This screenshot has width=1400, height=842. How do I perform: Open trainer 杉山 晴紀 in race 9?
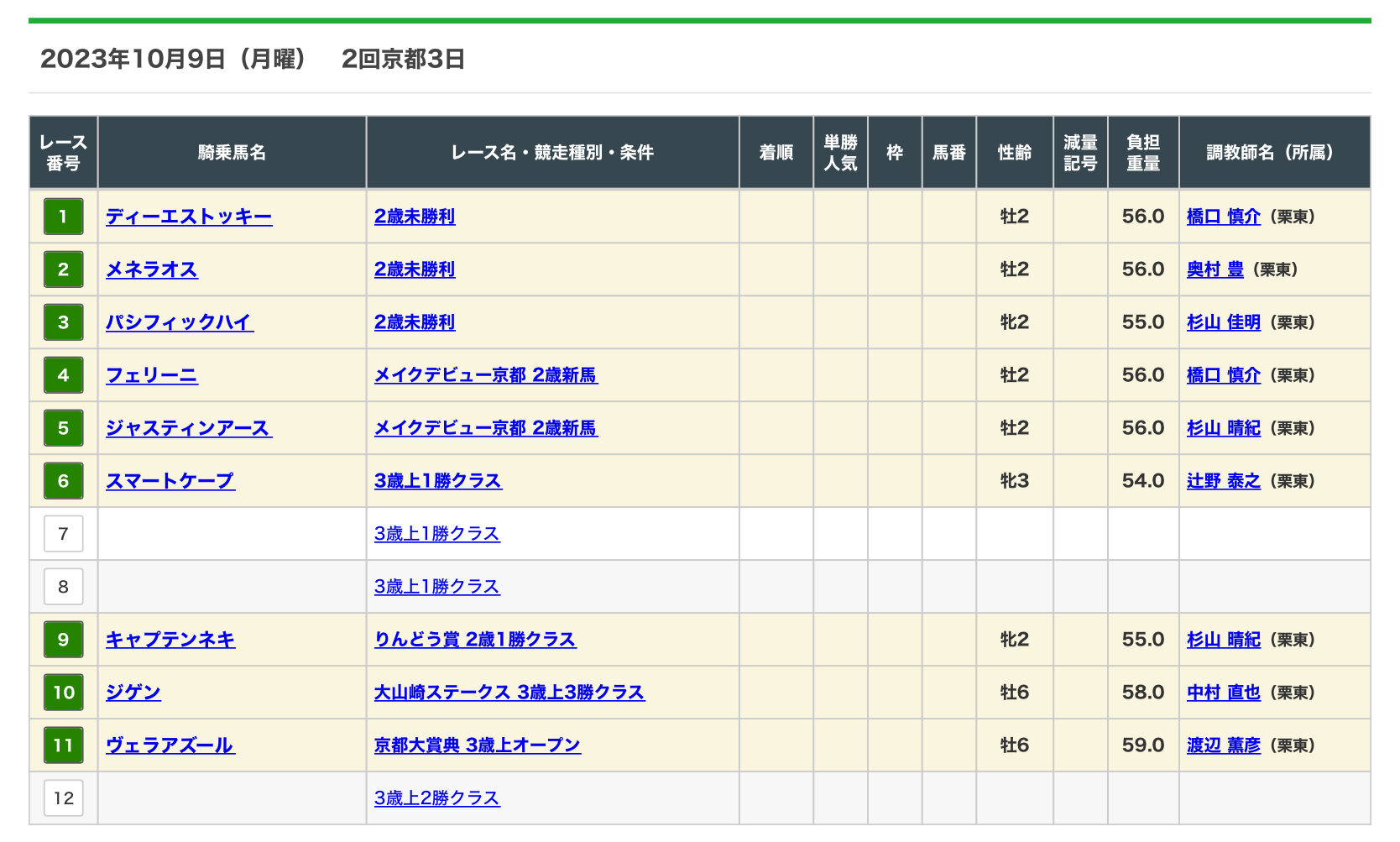click(x=1224, y=640)
